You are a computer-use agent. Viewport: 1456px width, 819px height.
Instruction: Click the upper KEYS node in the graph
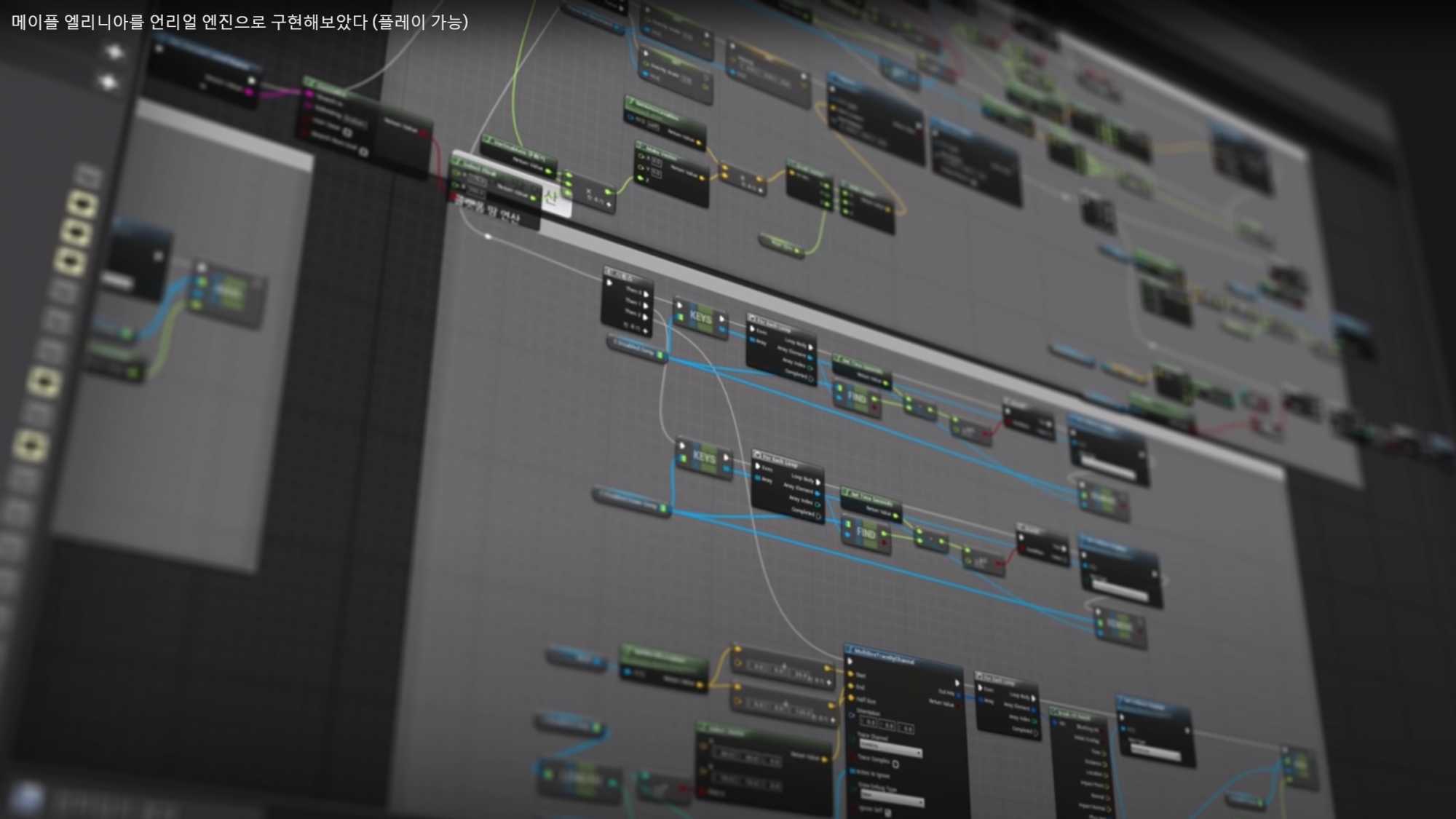click(x=700, y=318)
